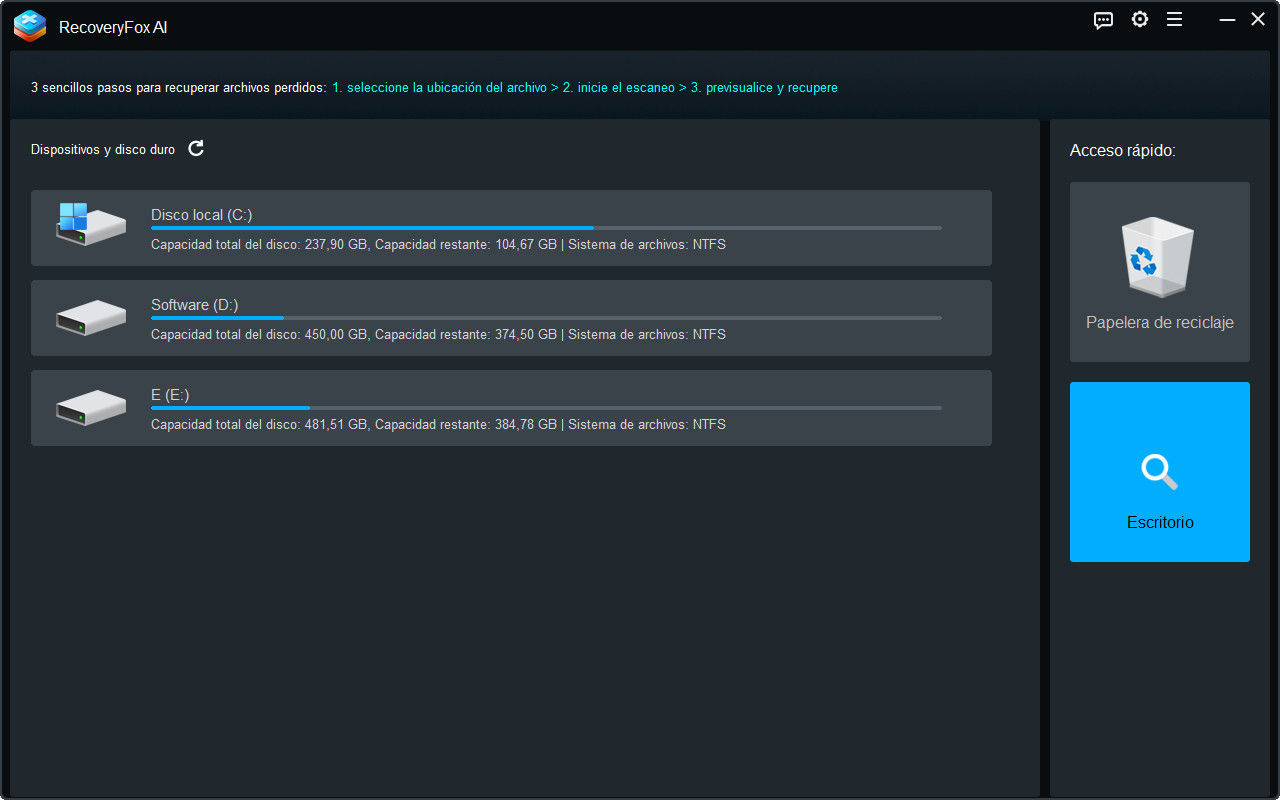The height and width of the screenshot is (800, 1280).
Task: Minimize the RecoveryFox AI window
Action: pos(1226,20)
